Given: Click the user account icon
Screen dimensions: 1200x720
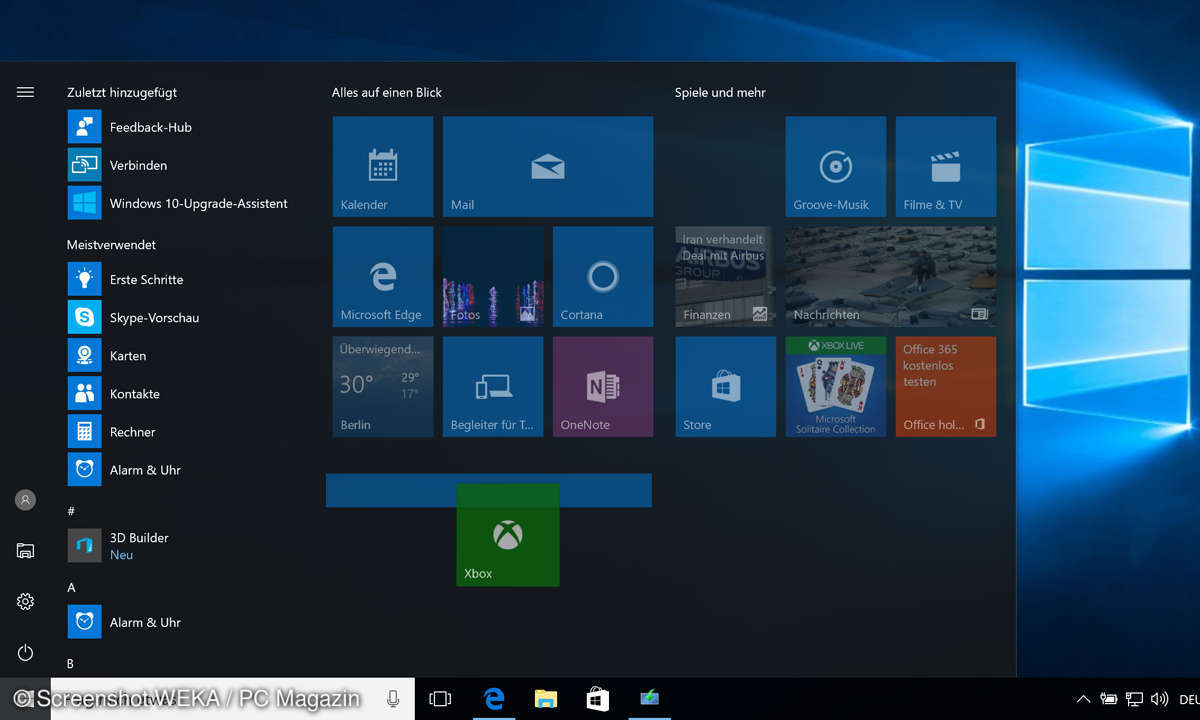Looking at the screenshot, I should pos(25,500).
